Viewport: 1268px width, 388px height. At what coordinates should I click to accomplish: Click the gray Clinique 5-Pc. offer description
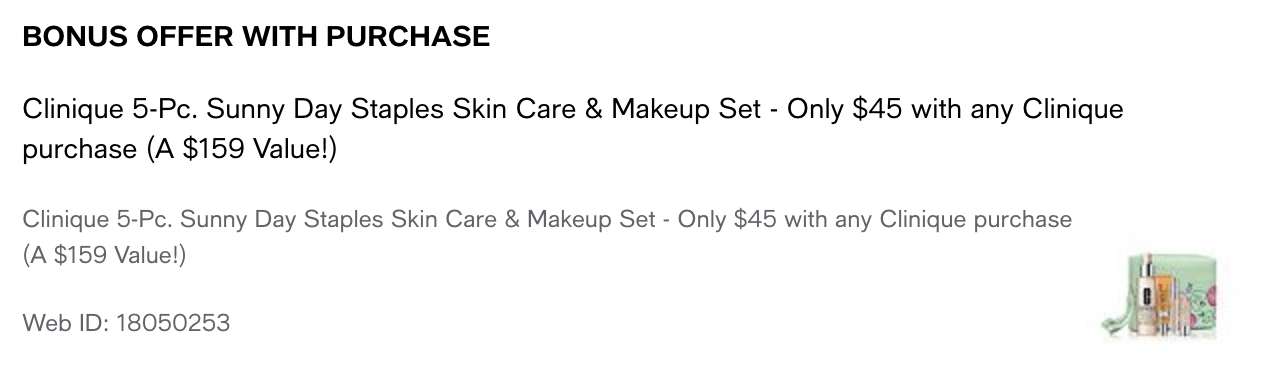tap(547, 238)
